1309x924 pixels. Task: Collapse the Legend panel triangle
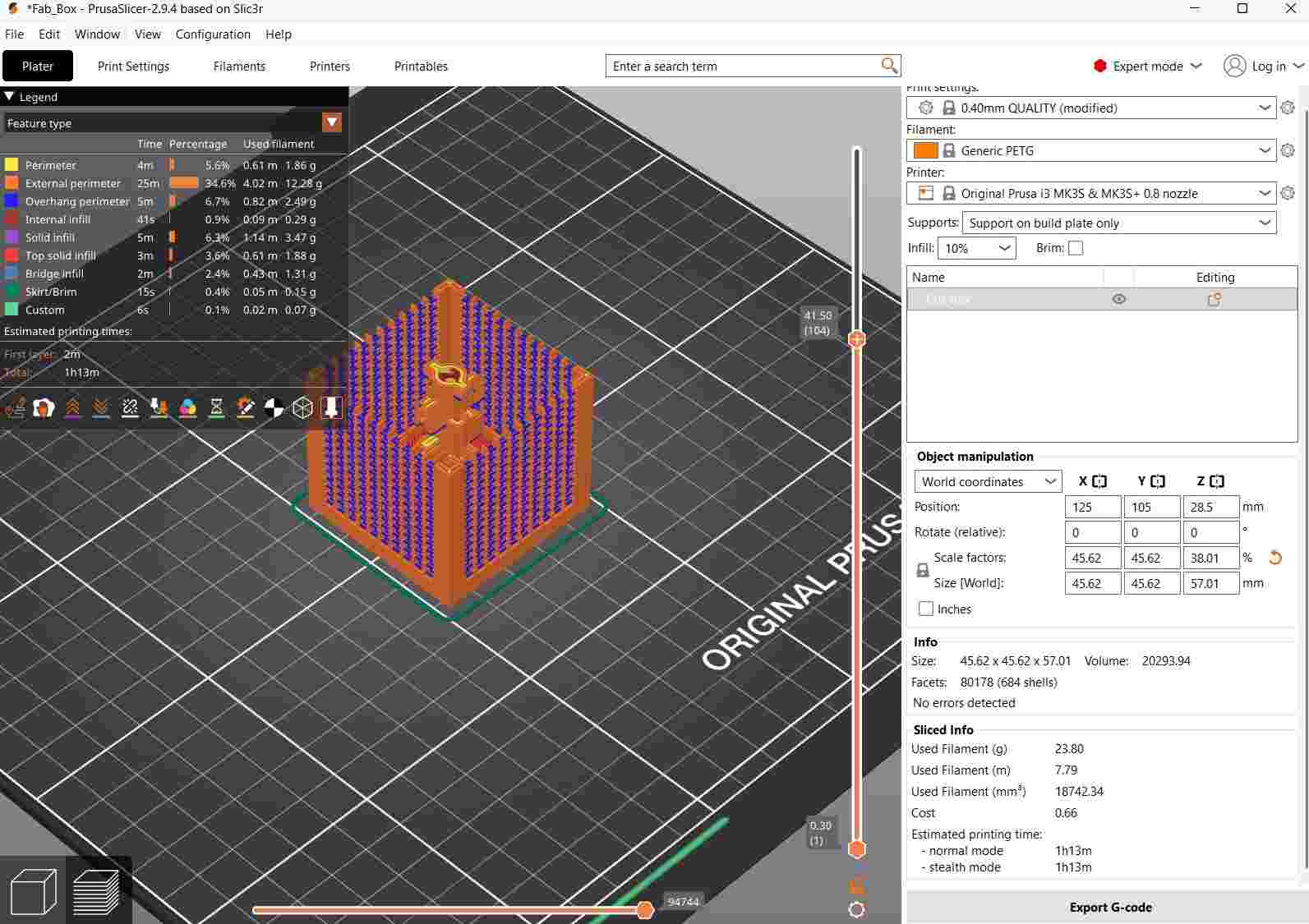point(9,96)
